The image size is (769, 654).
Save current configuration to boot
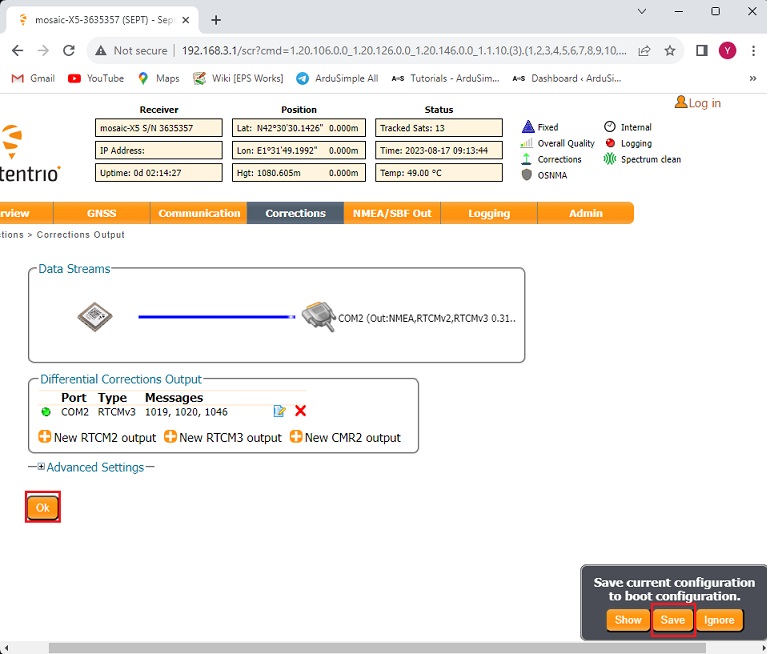(x=672, y=620)
